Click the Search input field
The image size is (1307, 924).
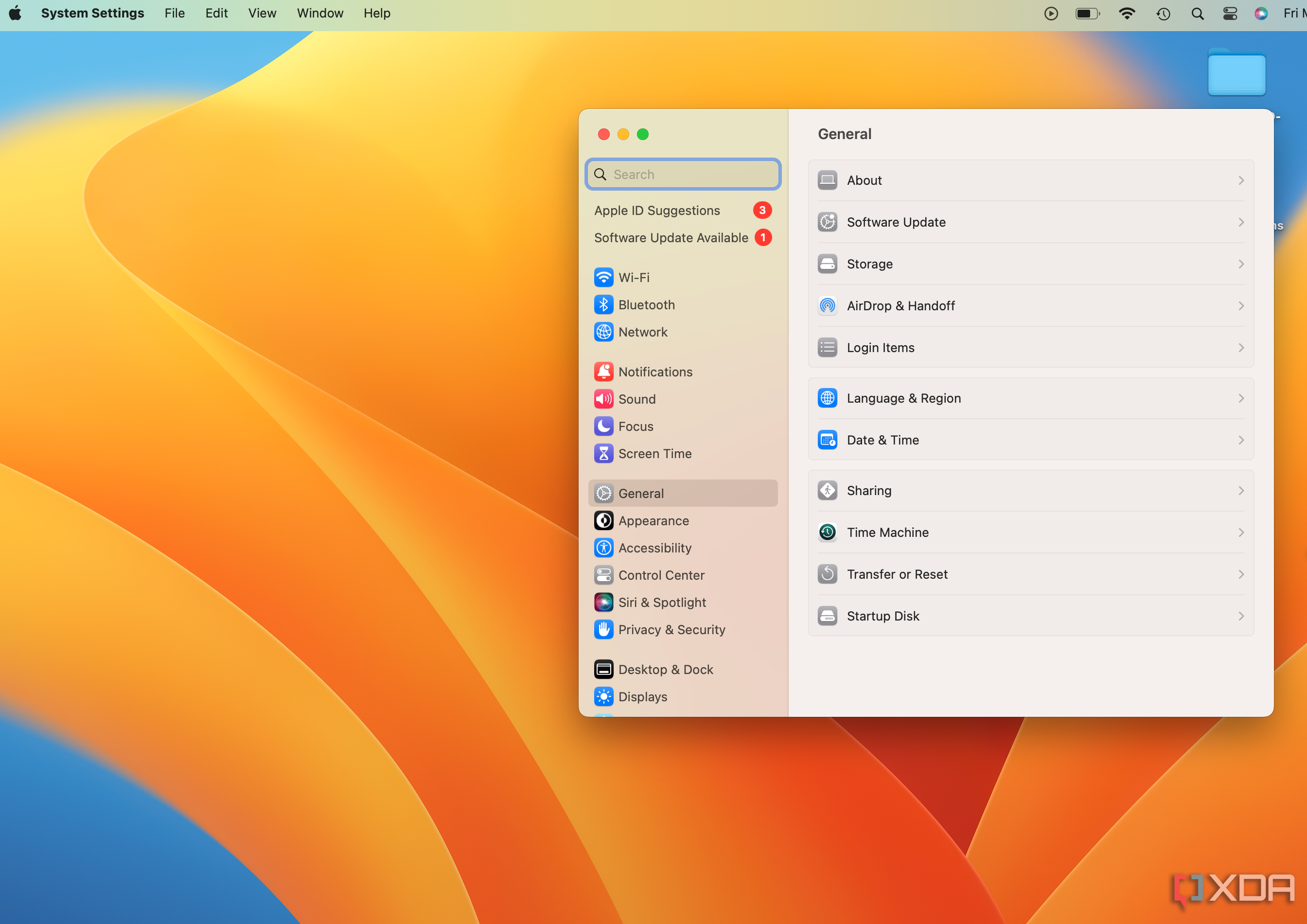684,174
